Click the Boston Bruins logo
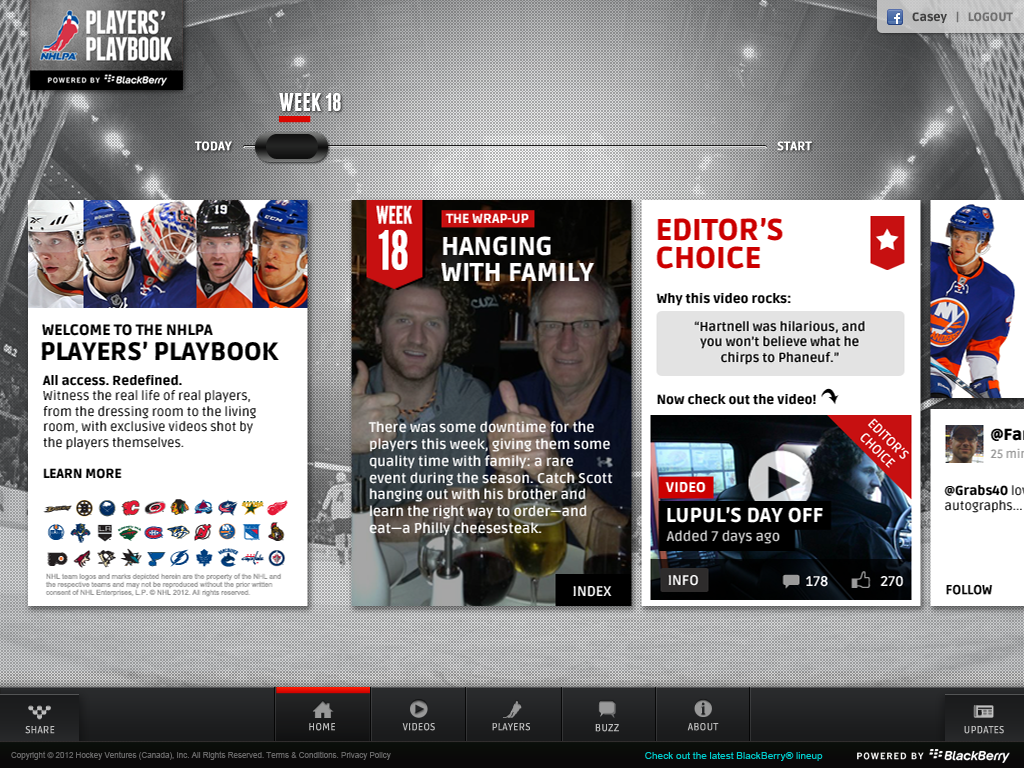 [x=84, y=508]
